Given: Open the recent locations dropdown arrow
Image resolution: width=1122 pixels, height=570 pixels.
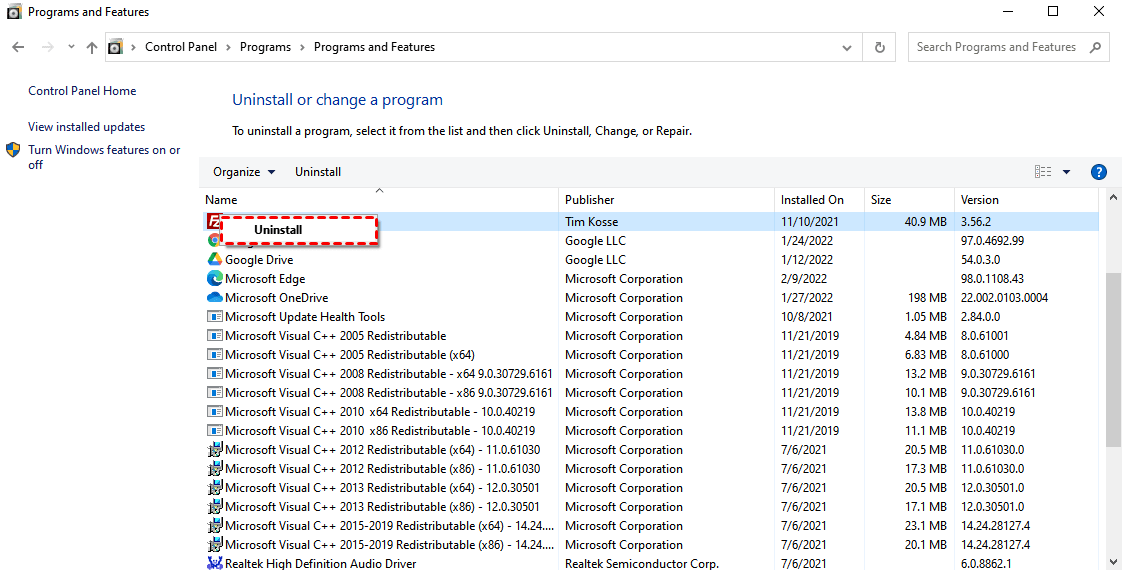Looking at the screenshot, I should tap(71, 47).
